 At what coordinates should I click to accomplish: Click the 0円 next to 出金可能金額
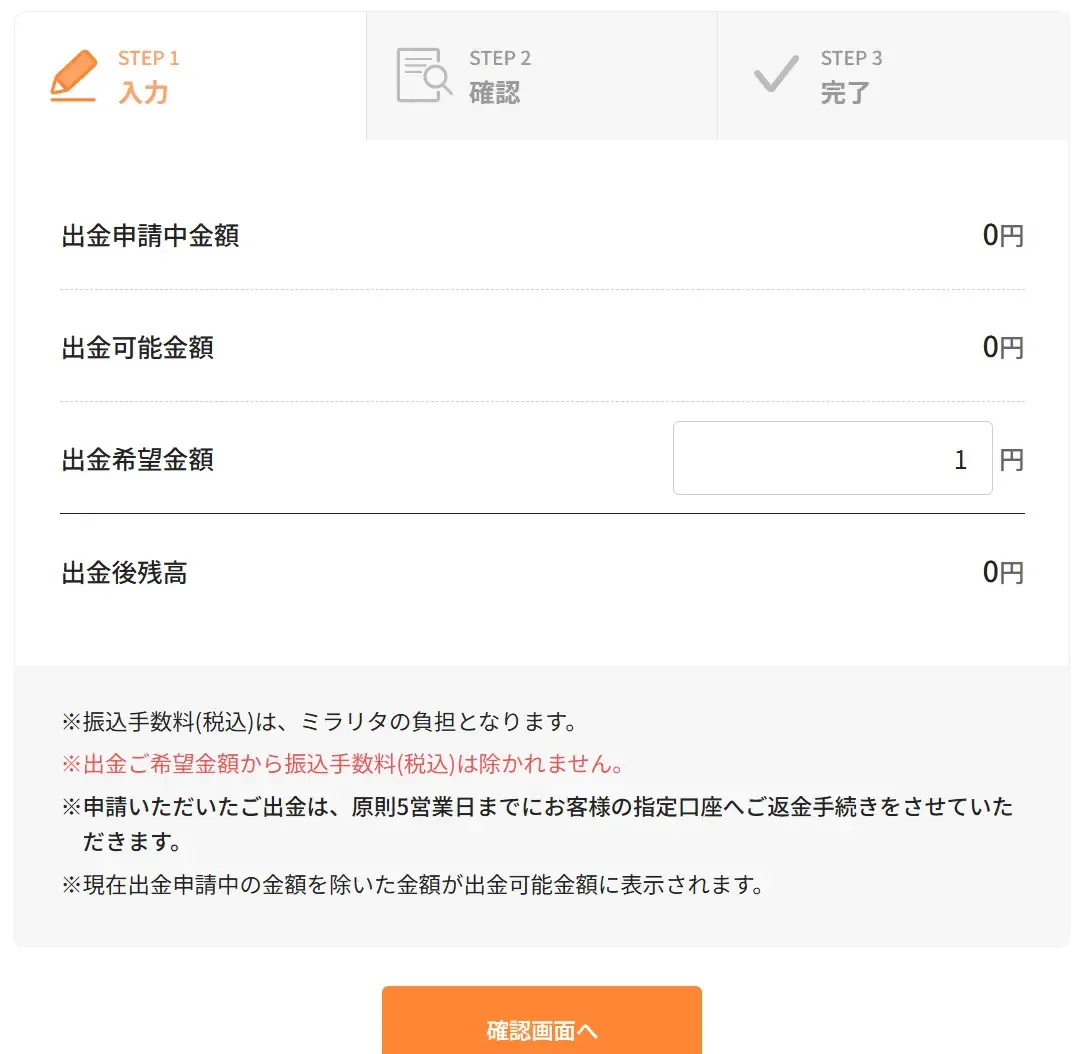coord(1003,347)
